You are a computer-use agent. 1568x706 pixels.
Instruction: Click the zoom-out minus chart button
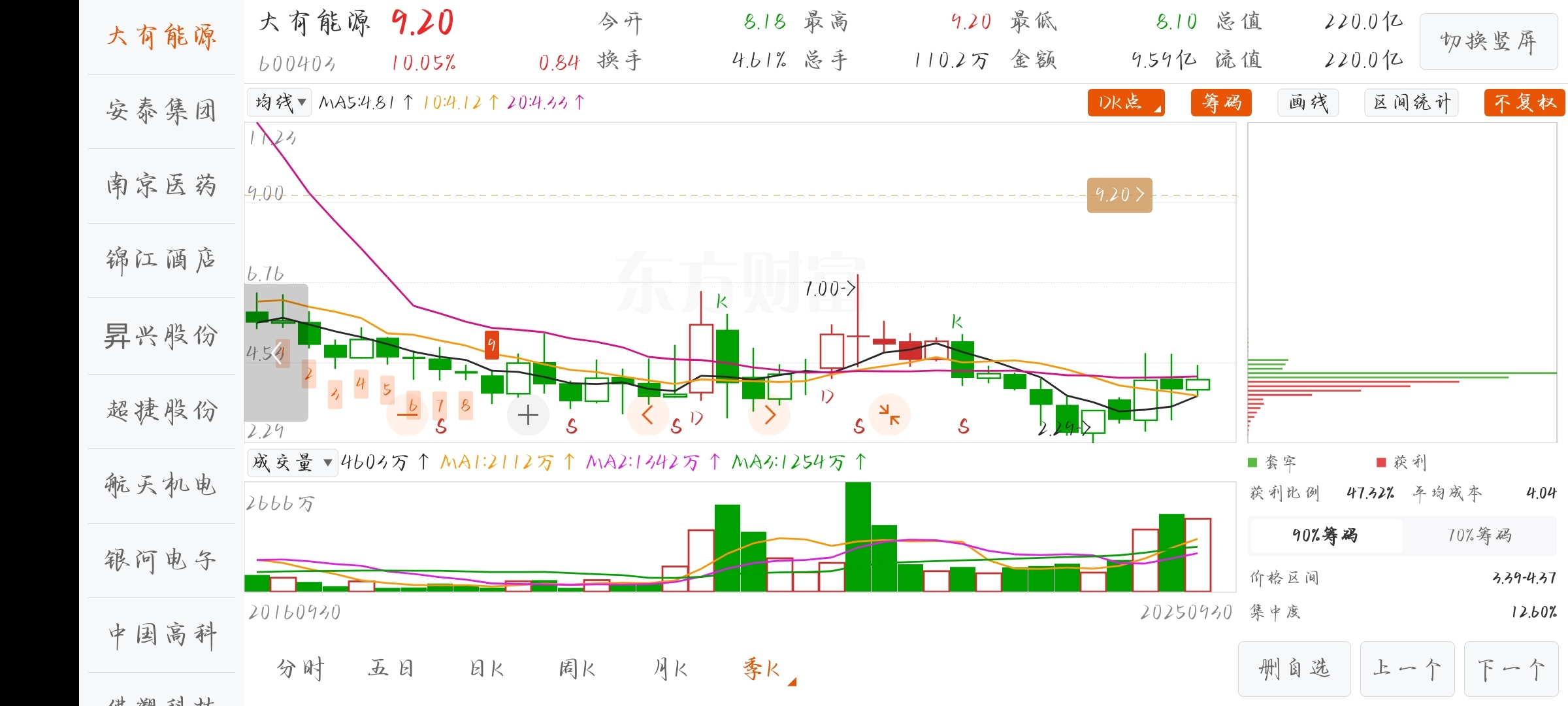408,414
